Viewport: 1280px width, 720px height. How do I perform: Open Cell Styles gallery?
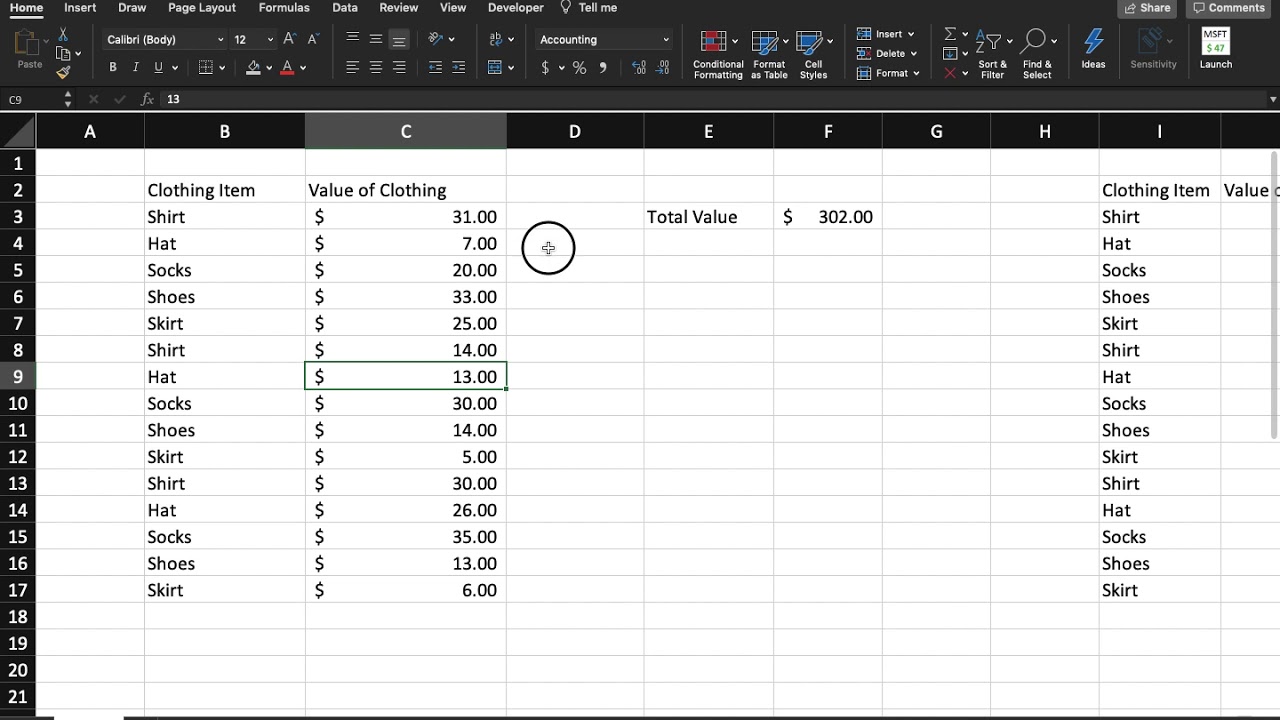click(814, 54)
